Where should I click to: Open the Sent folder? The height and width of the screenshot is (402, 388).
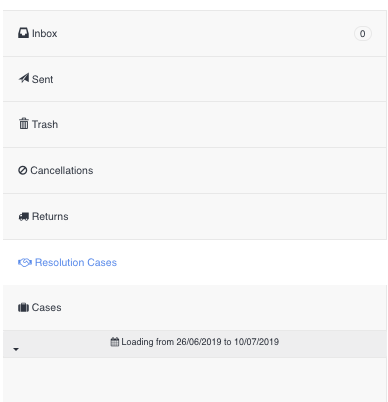click(x=195, y=79)
